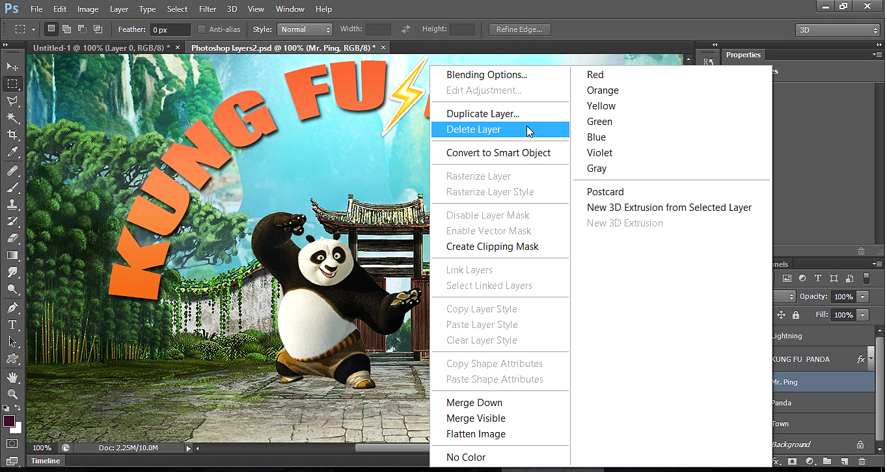Toggle Quick Mask mode icon
Image resolution: width=887 pixels, height=473 pixels.
(12, 444)
